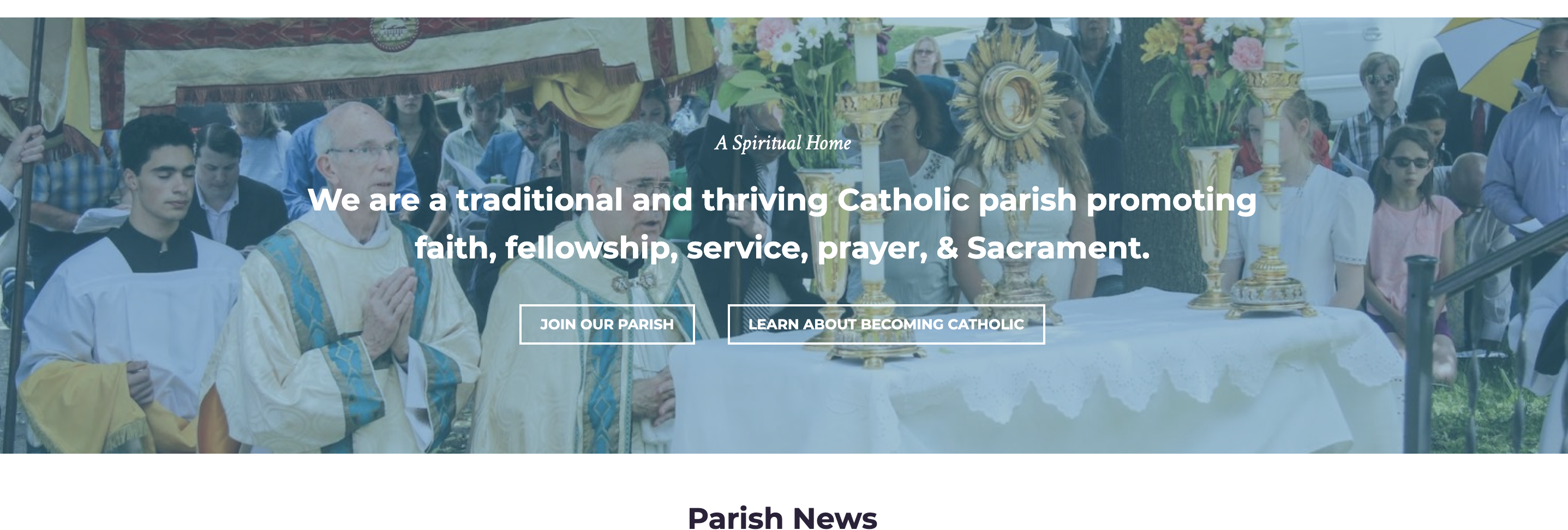The height and width of the screenshot is (530, 1568).
Task: Click the headline line mentioning traditional and thriving
Action: [782, 200]
